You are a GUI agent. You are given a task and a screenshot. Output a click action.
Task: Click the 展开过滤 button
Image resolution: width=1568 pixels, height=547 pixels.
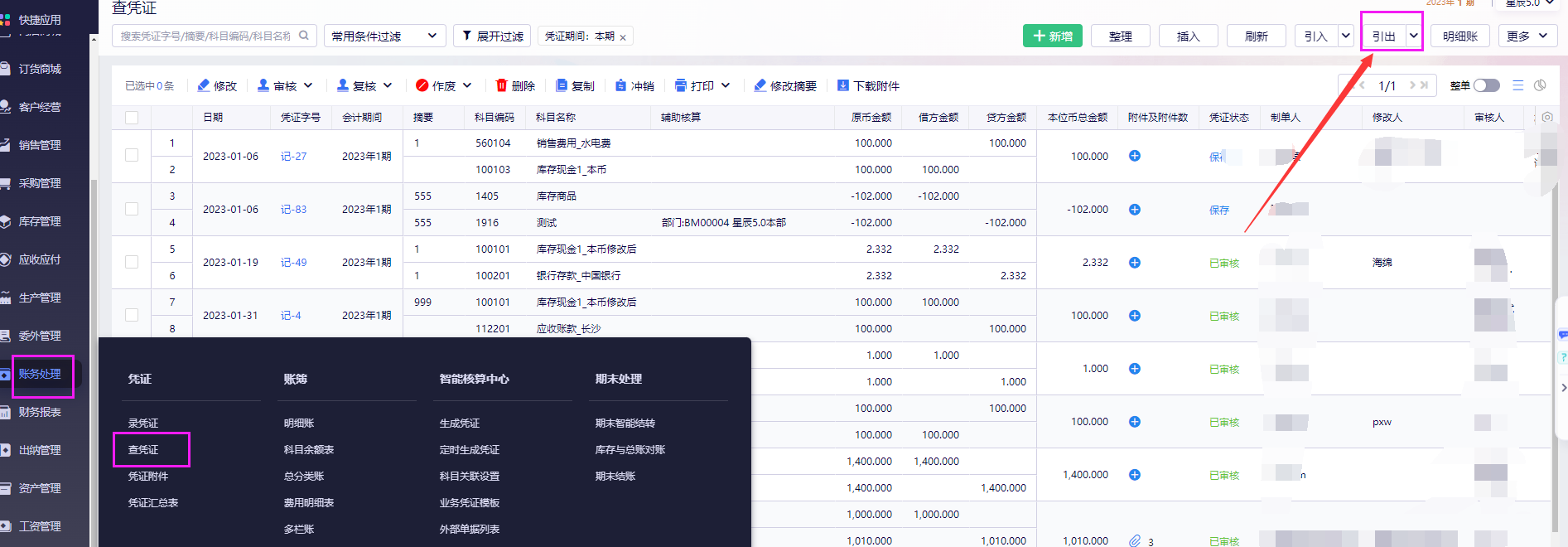point(493,36)
